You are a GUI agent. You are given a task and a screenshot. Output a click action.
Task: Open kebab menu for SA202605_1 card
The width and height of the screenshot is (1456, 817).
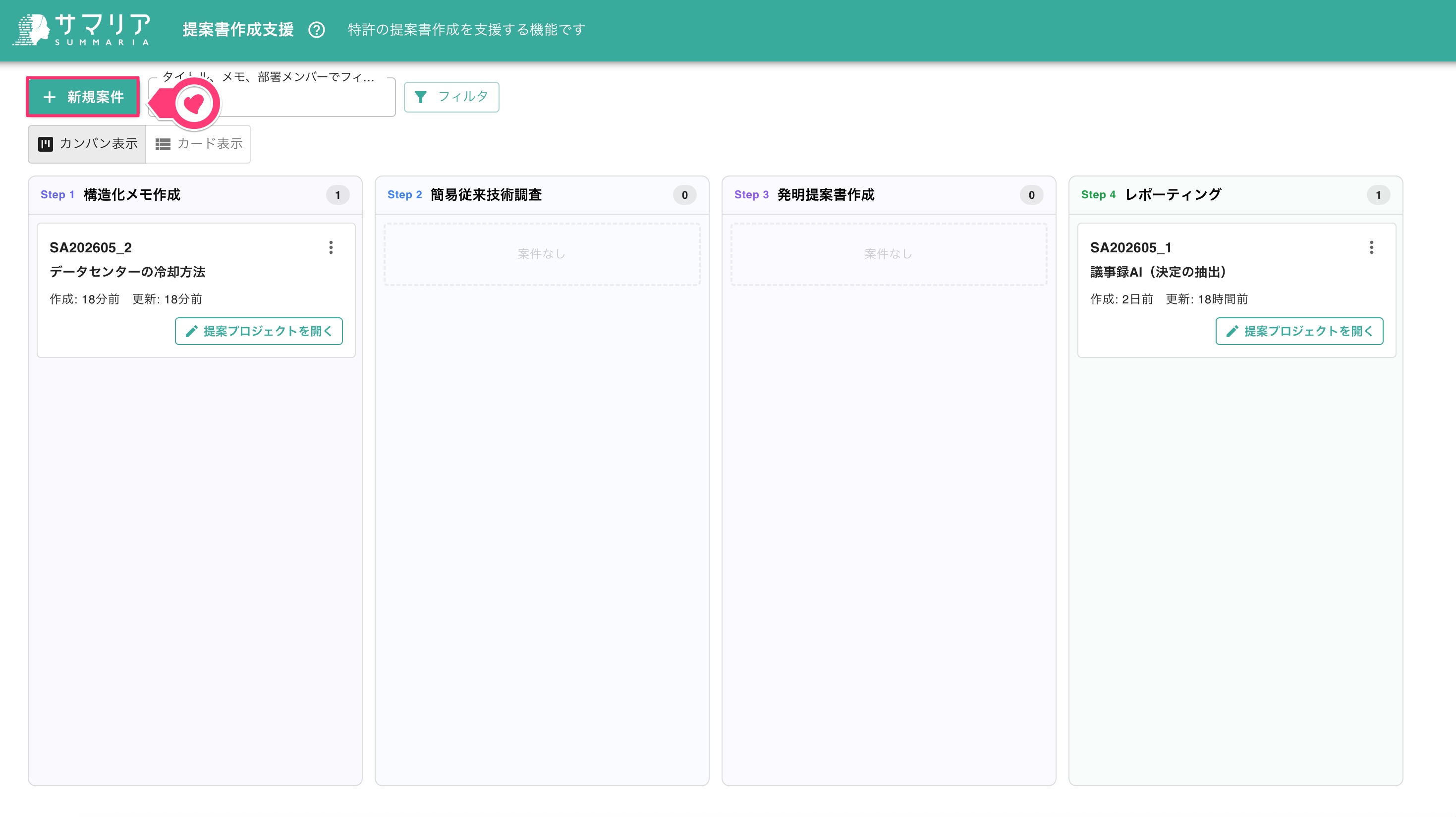click(1371, 247)
